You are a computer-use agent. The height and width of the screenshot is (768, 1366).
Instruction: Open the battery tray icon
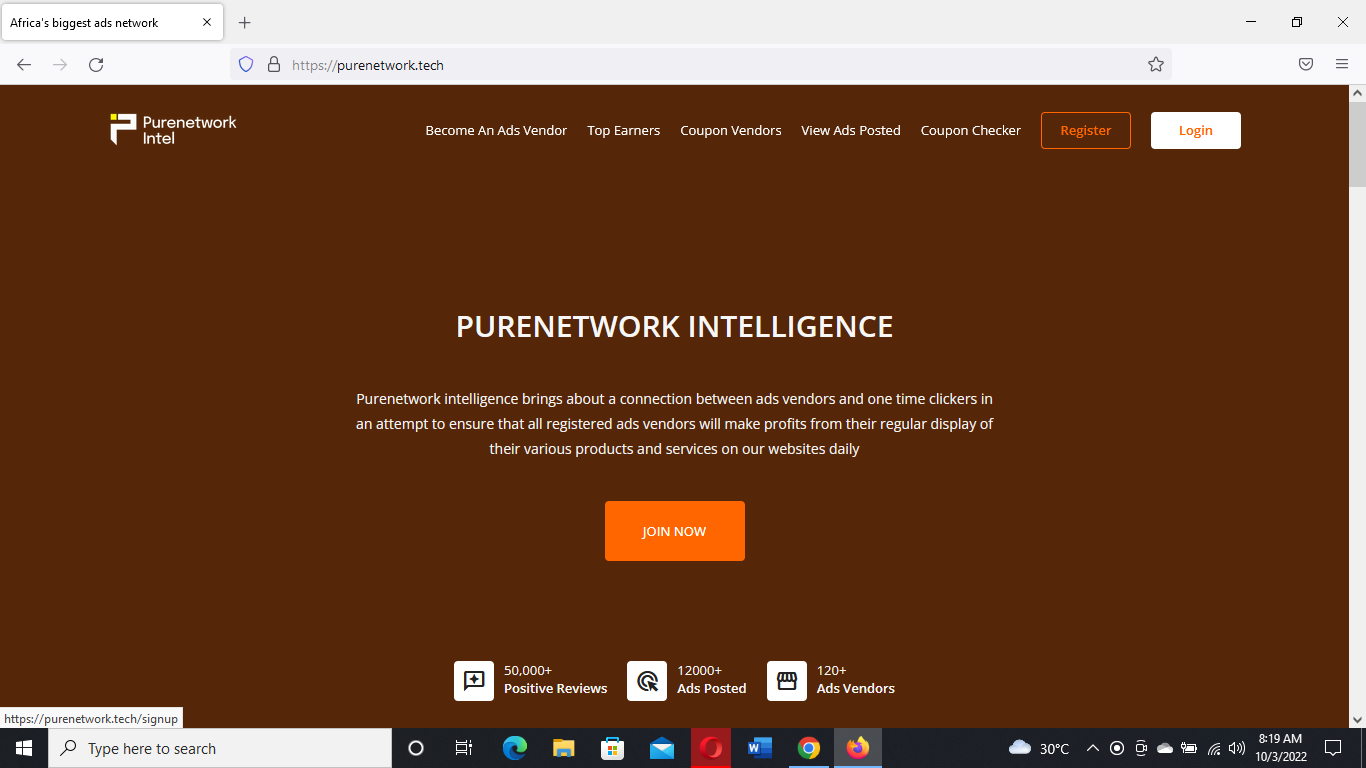1189,748
